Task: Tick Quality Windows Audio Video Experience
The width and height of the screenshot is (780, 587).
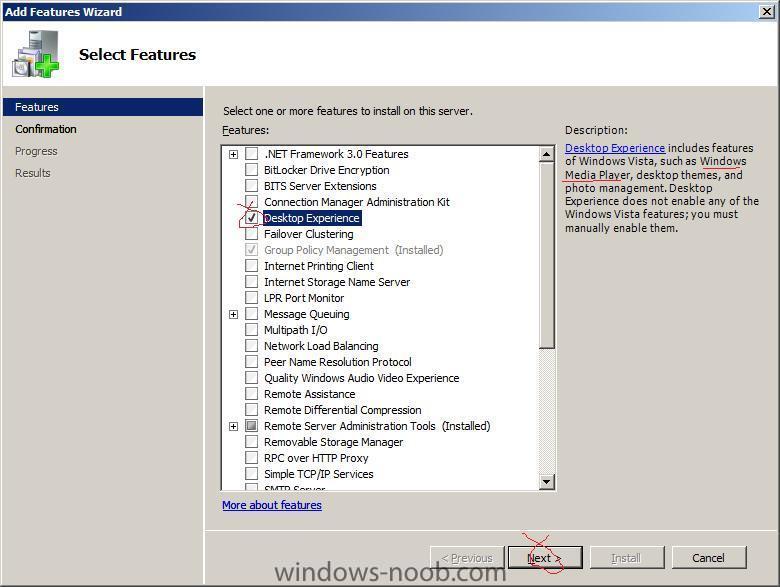Action: click(252, 378)
